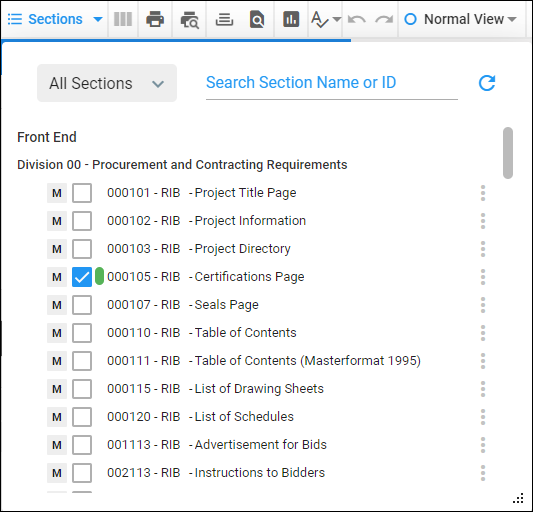Click the Undo arrow

click(x=357, y=19)
